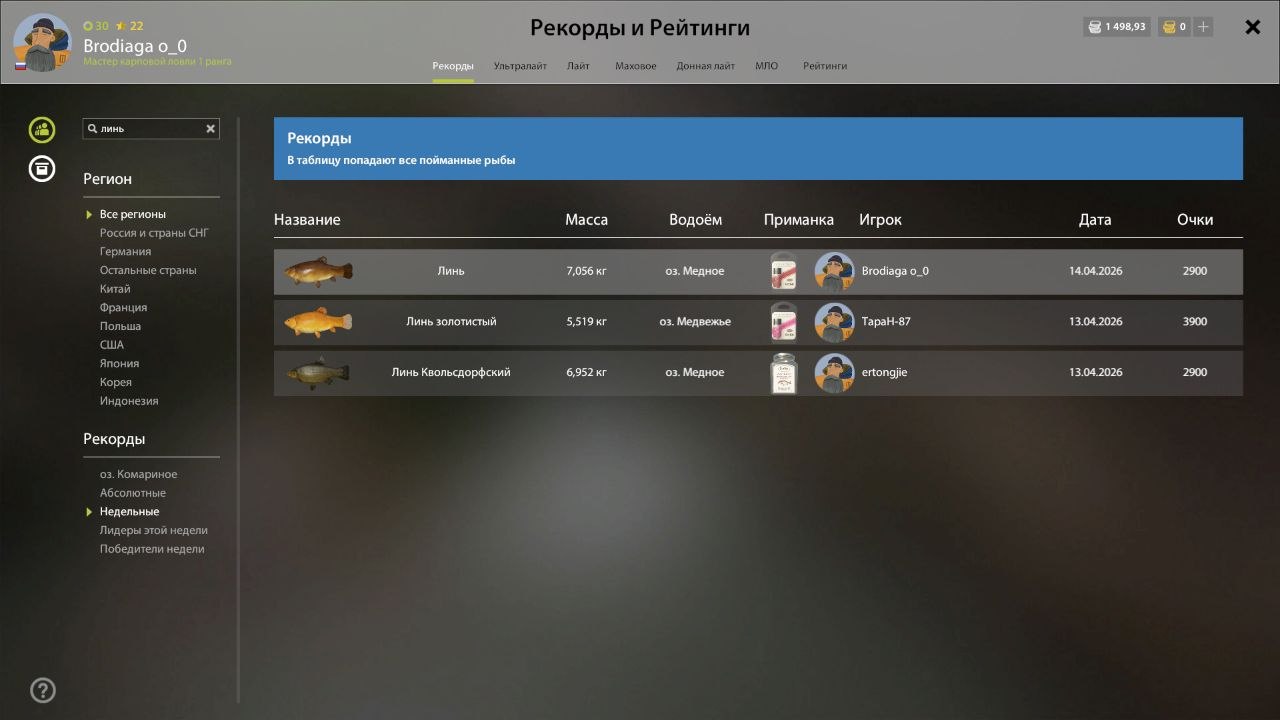Select Абсолютные records filter
This screenshot has width=1280, height=720.
(x=133, y=493)
